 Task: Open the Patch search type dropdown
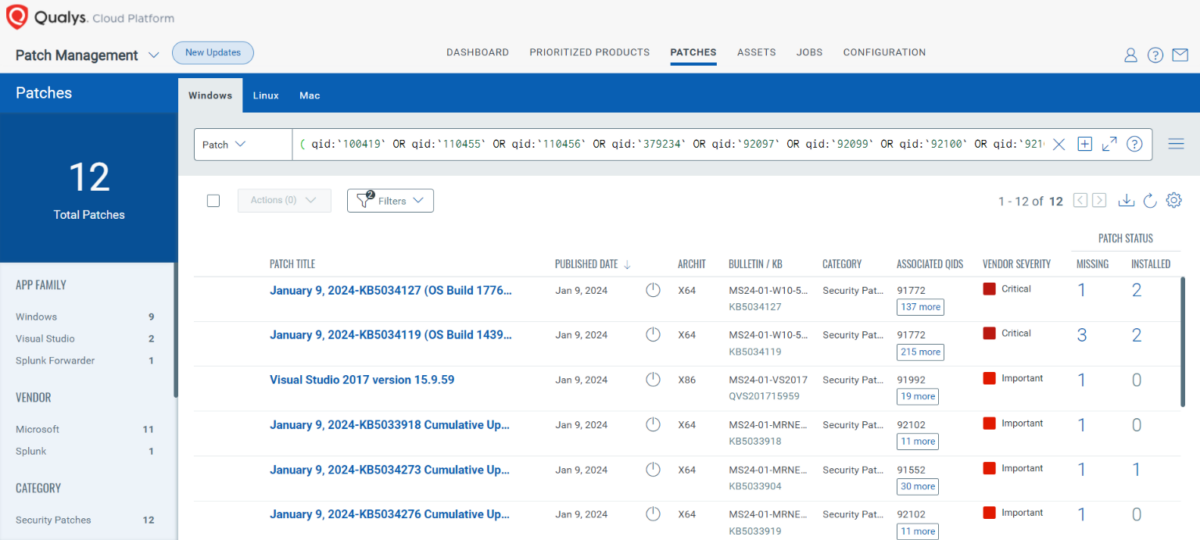tap(242, 144)
